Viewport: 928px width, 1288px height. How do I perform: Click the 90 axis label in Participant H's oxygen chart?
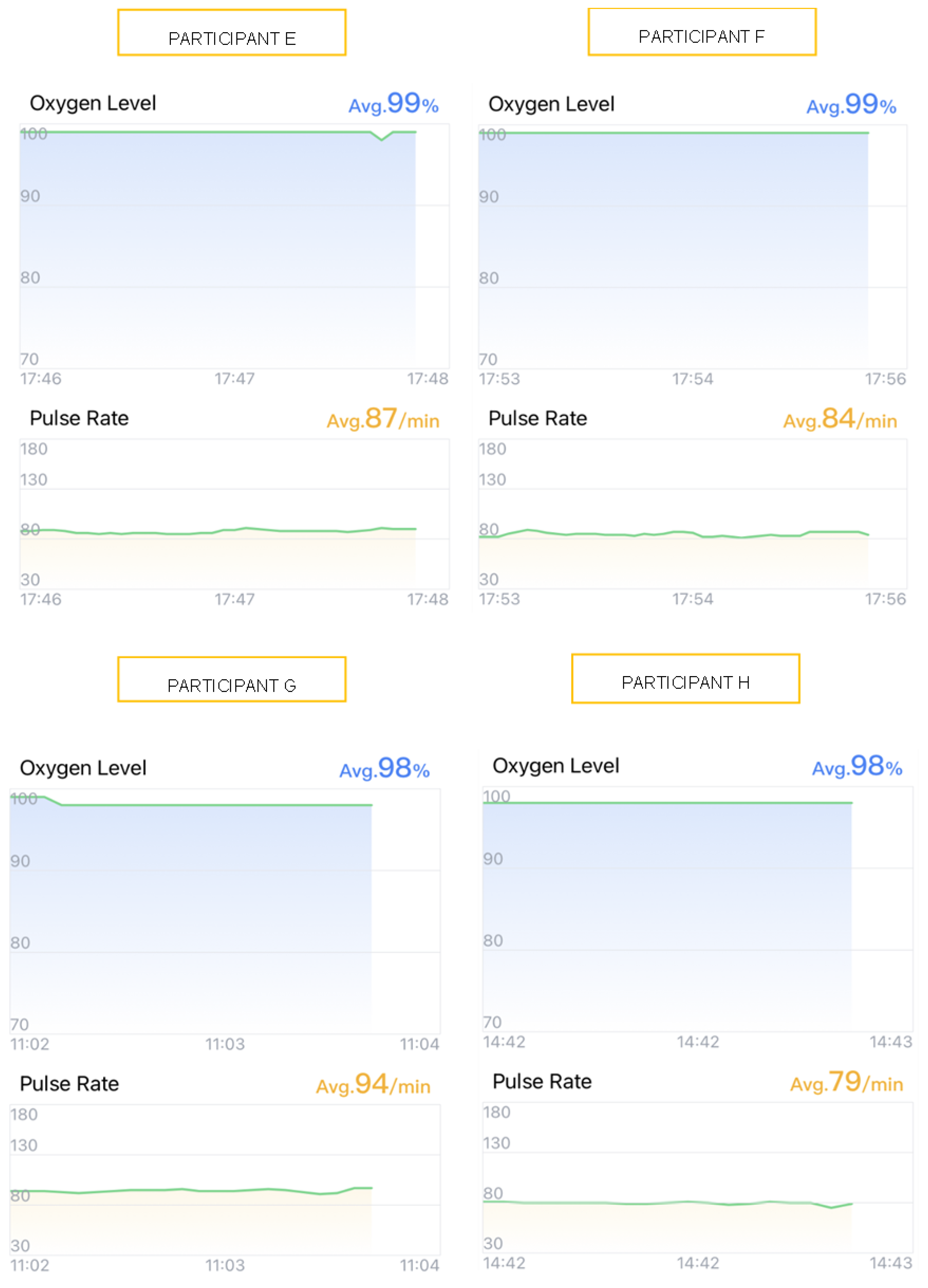coord(493,859)
